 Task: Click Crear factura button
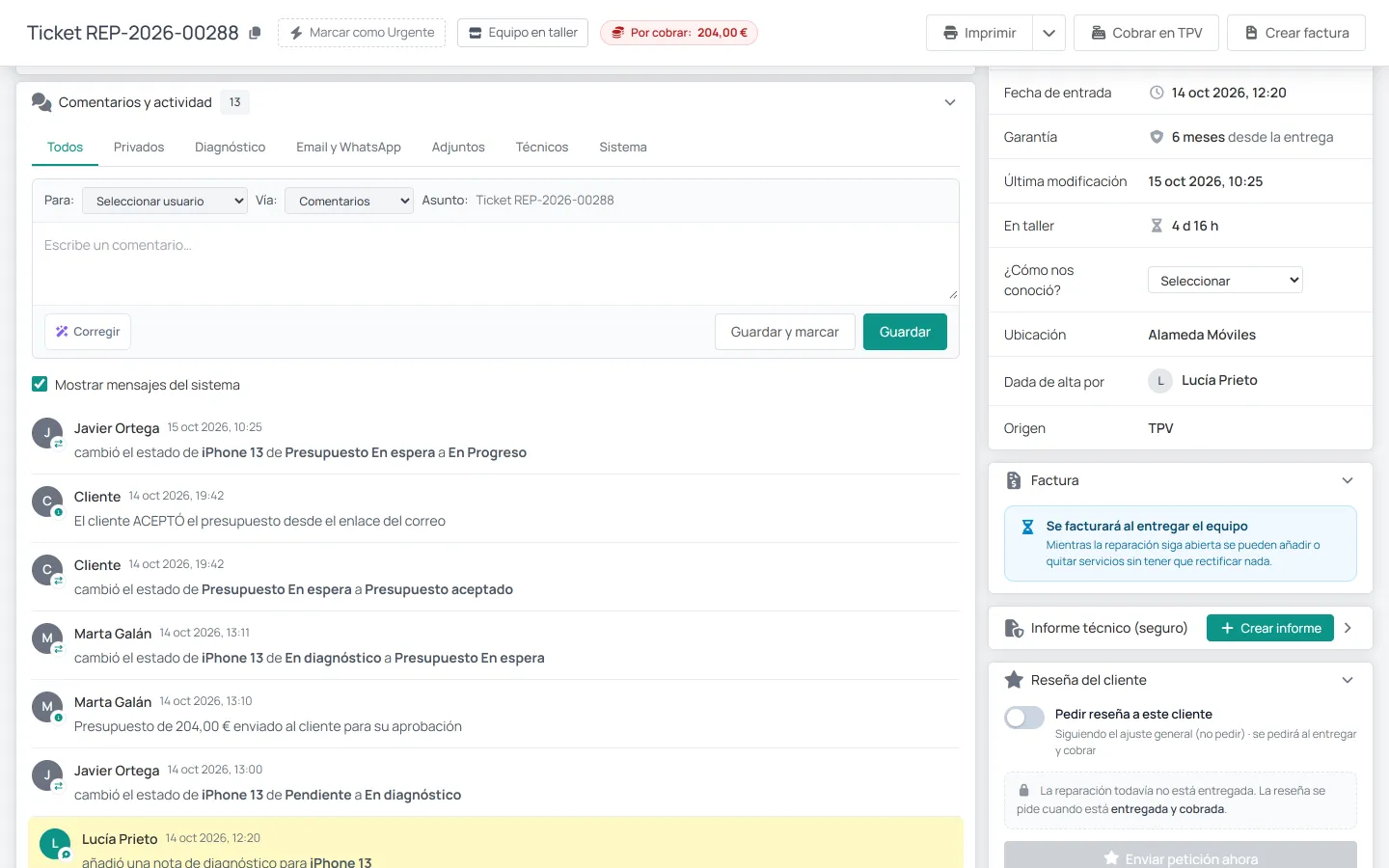1296,33
